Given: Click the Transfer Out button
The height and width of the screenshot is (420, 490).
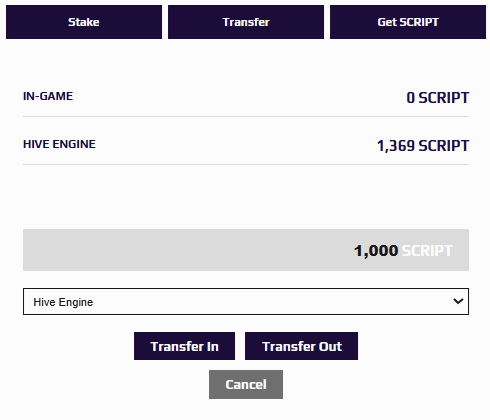Looking at the screenshot, I should click(x=301, y=346).
